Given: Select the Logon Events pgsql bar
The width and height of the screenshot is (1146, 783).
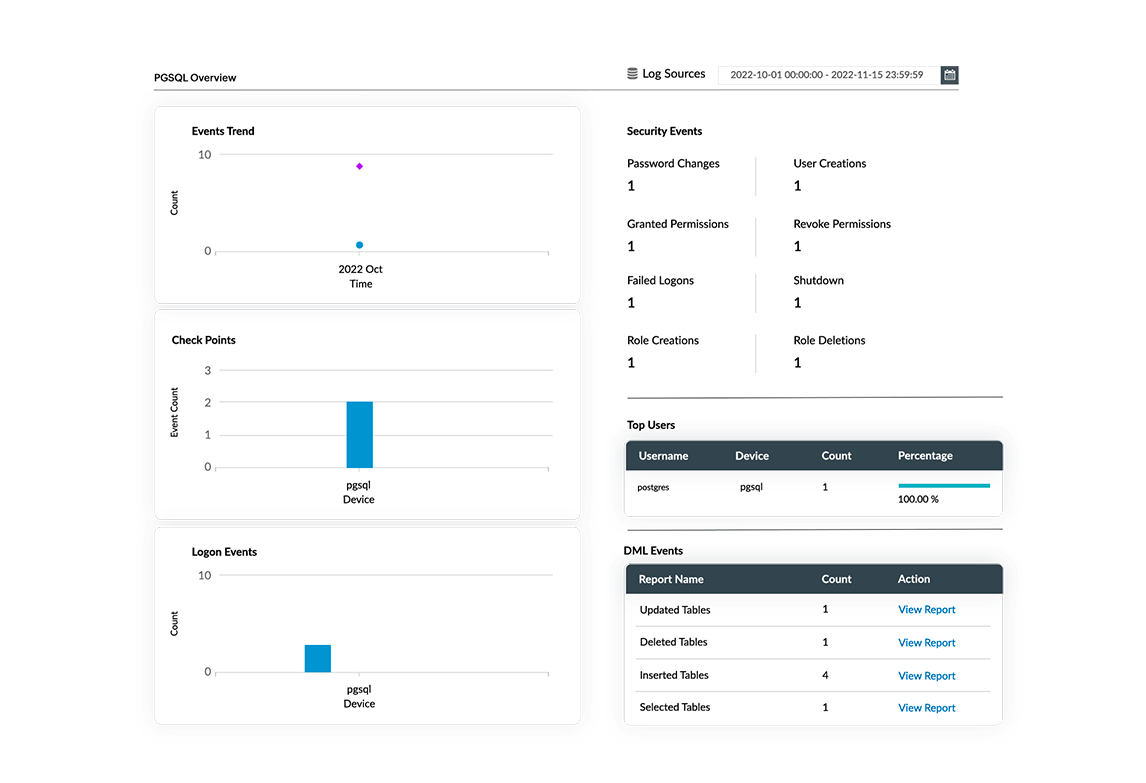Looking at the screenshot, I should coord(317,658).
